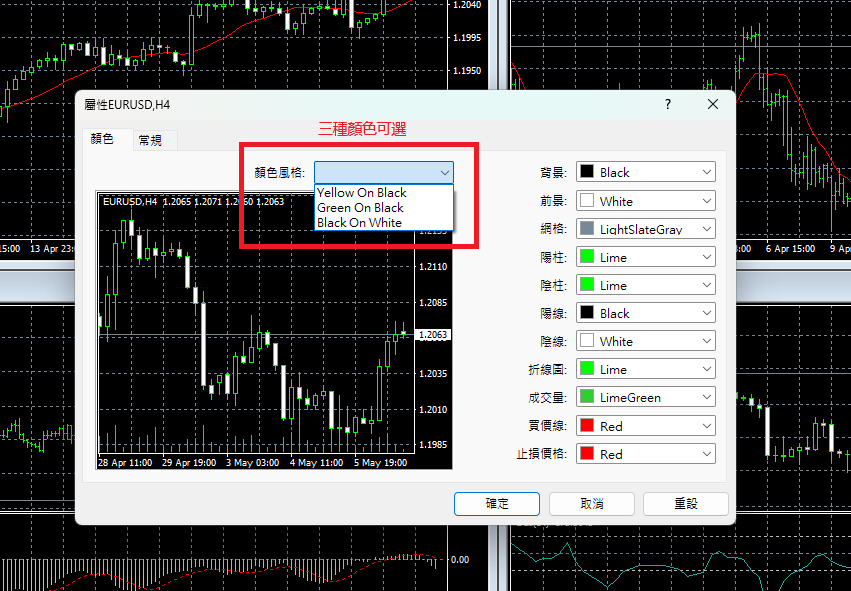Open the 陰柱 color dropdown
Viewport: 851px width, 591px height.
click(646, 285)
